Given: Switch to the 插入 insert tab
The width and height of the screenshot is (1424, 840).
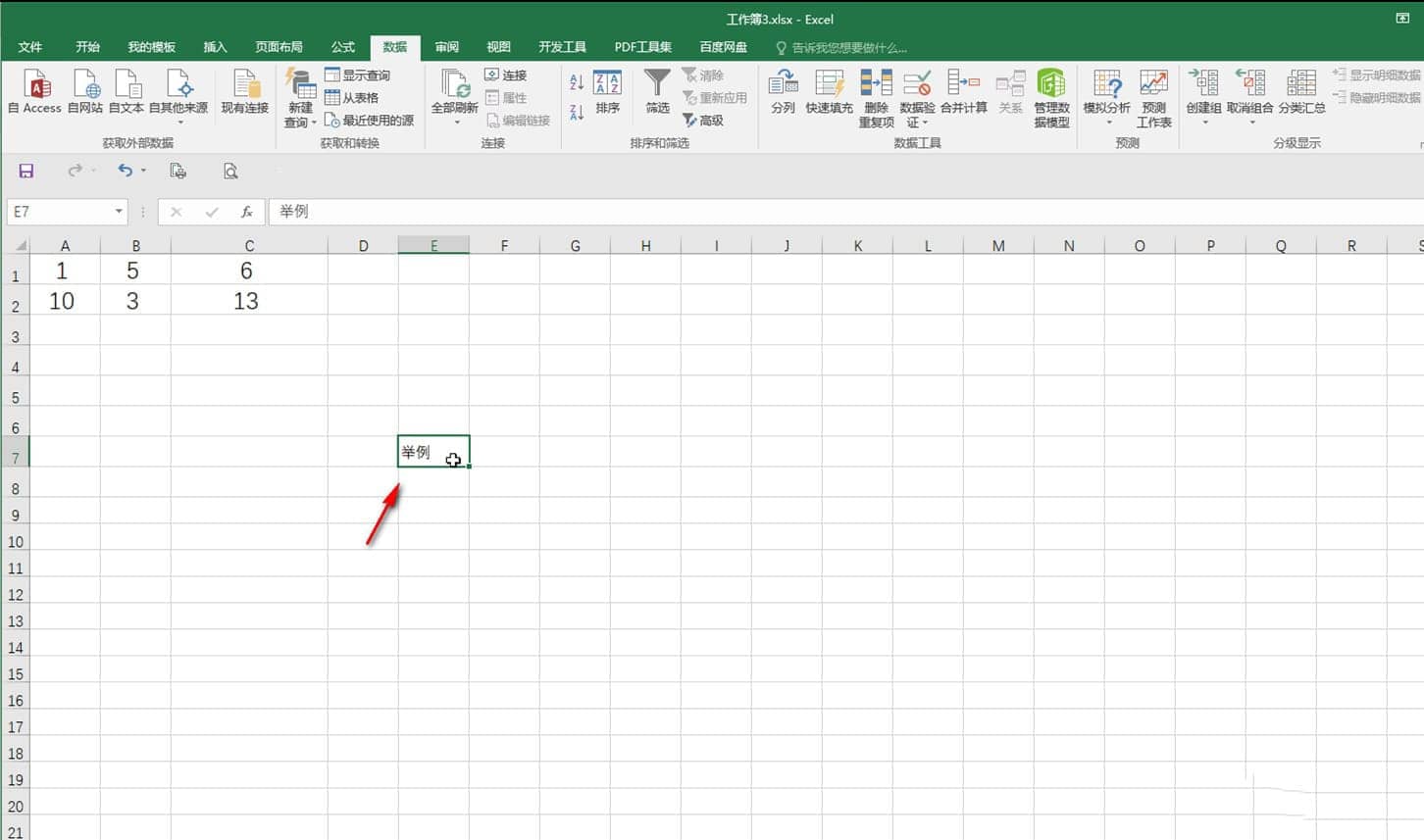Looking at the screenshot, I should tap(215, 47).
